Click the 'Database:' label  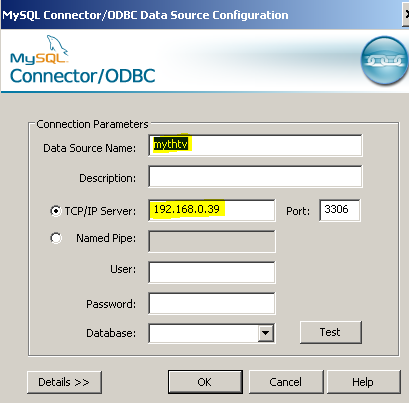coord(111,333)
